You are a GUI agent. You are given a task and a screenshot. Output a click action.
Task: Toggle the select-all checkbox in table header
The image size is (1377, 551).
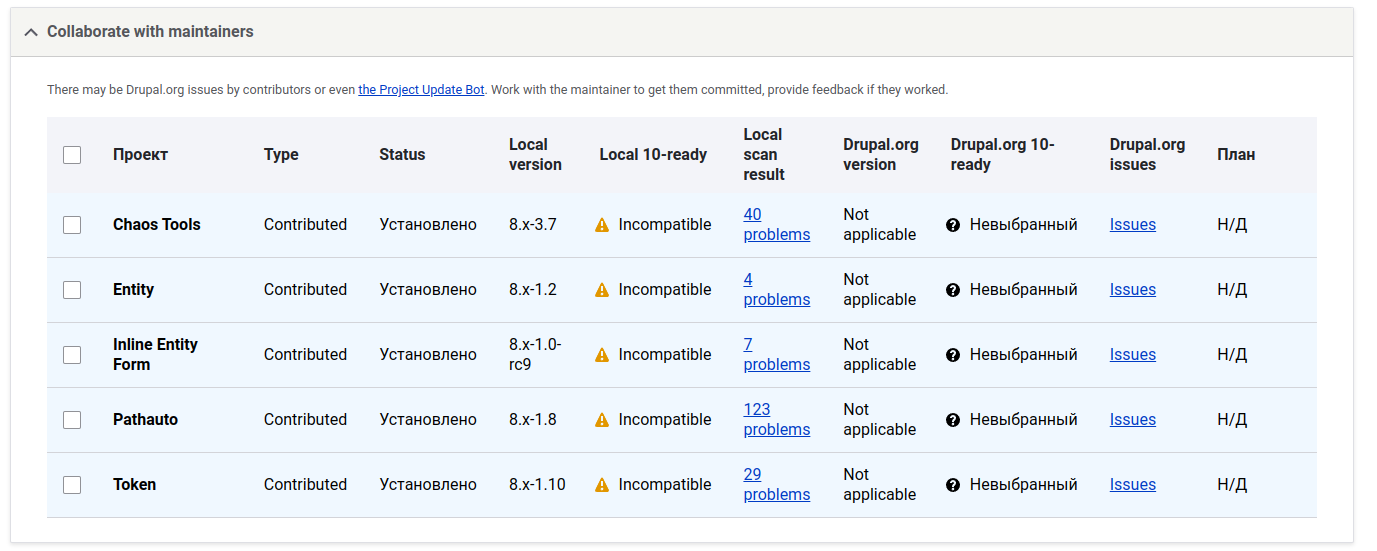point(72,155)
